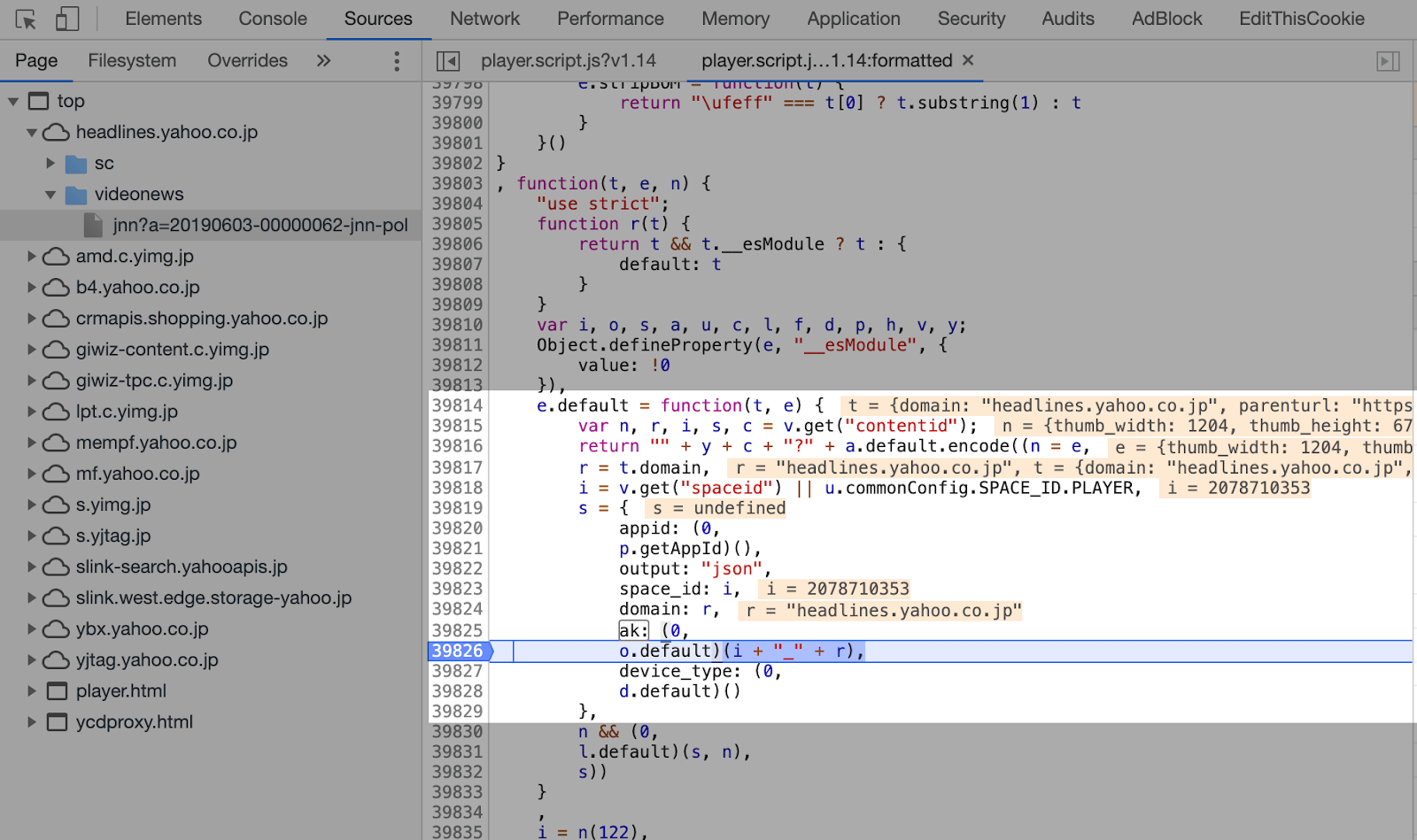
Task: Select the top frame window icon
Action: (38, 101)
